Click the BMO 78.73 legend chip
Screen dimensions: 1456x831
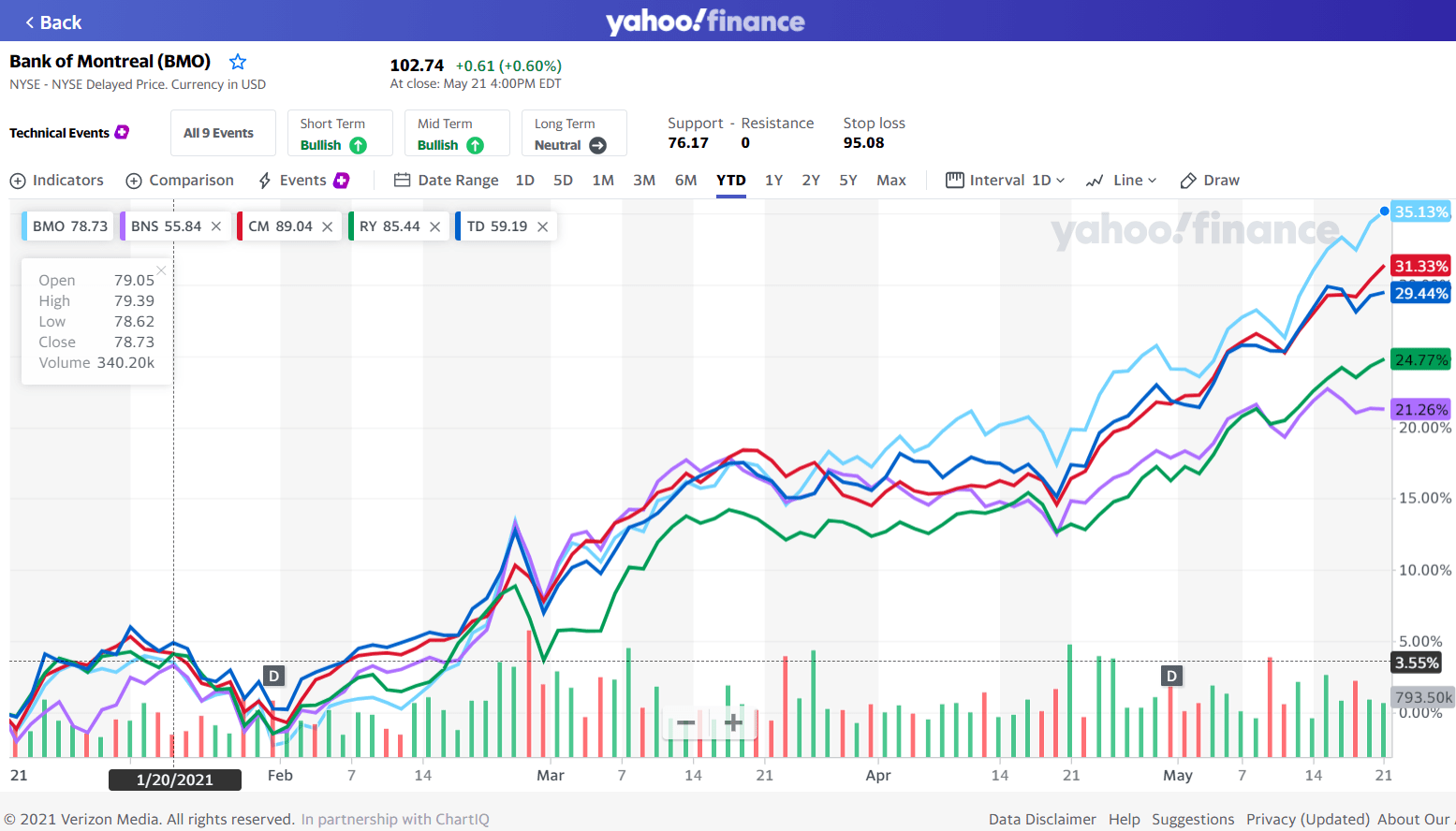tap(68, 226)
